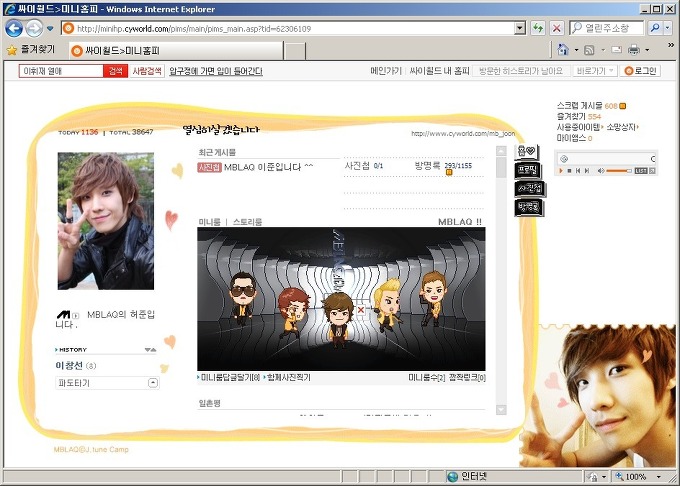Open the BGM player LIST button
The width and height of the screenshot is (680, 486).
click(641, 171)
